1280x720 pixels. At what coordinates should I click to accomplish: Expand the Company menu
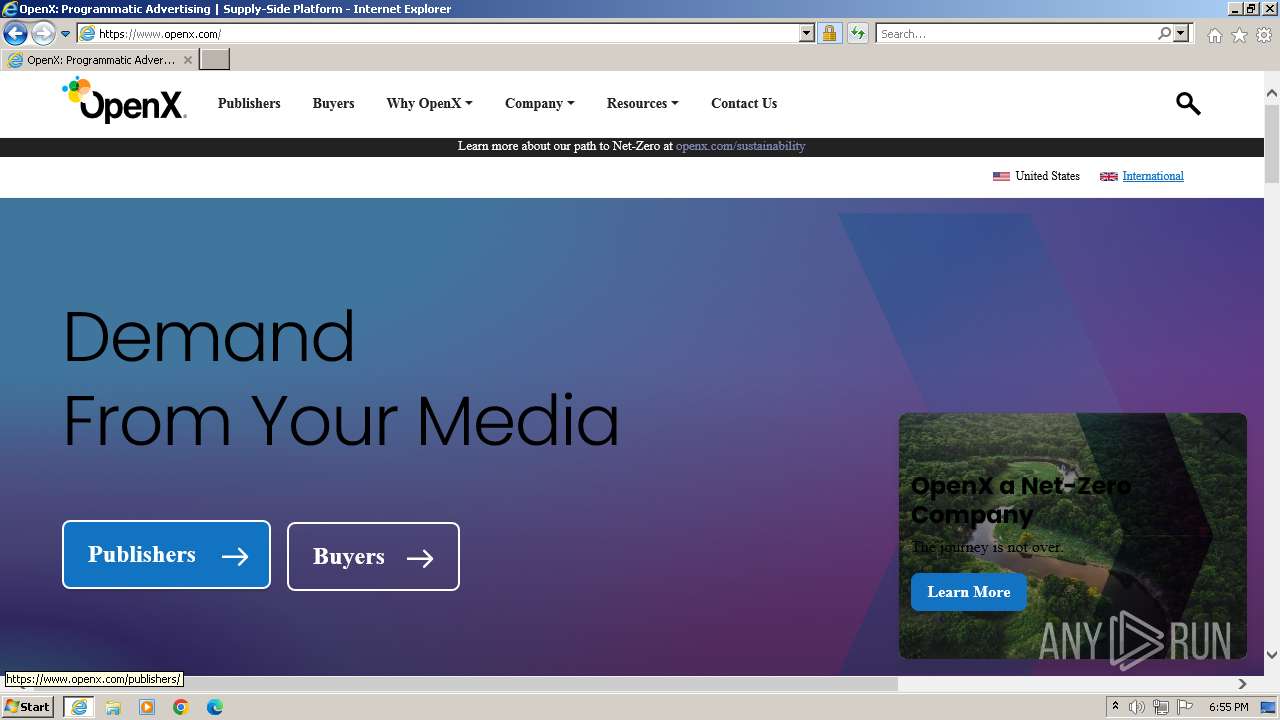tap(539, 103)
